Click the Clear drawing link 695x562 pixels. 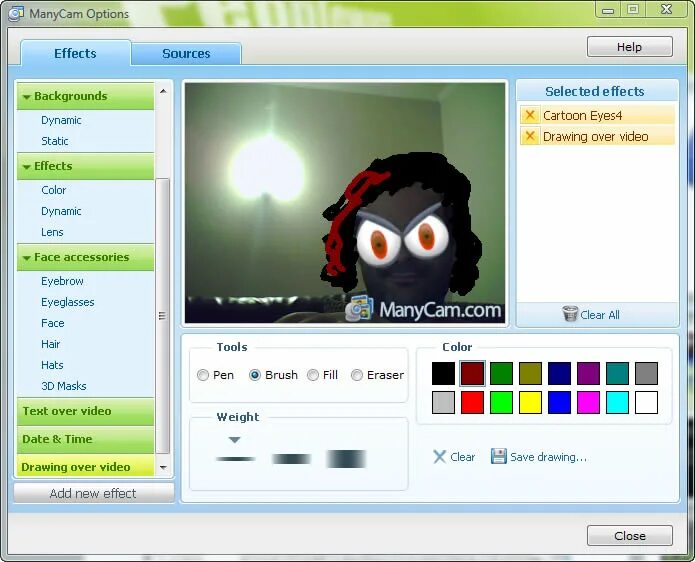[463, 457]
